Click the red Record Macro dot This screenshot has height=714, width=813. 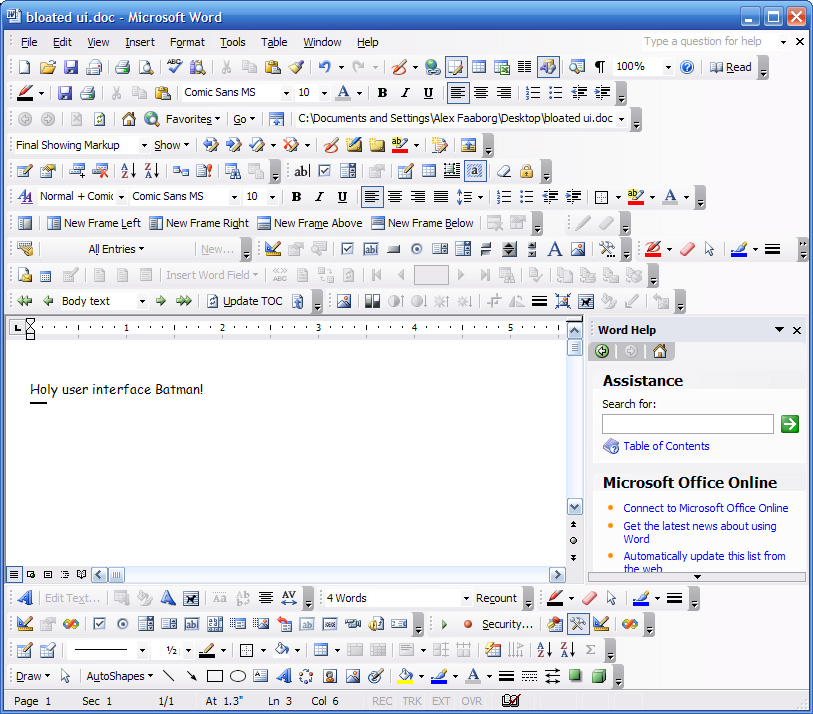[467, 624]
